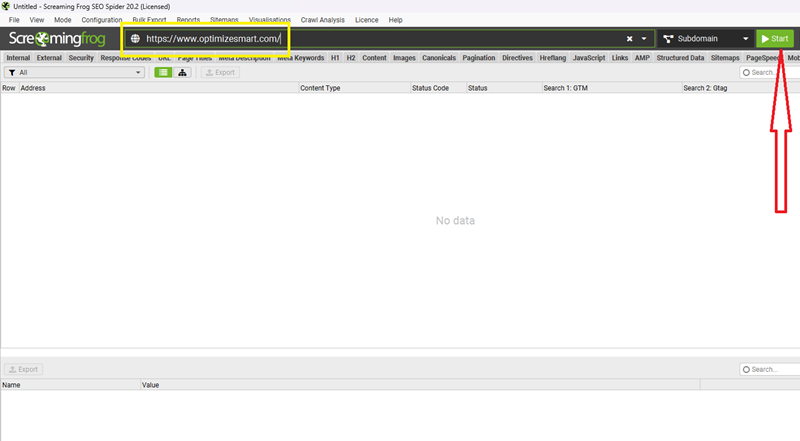Open the URL history dropdown arrow
The height and width of the screenshot is (441, 800).
pyautogui.click(x=644, y=39)
